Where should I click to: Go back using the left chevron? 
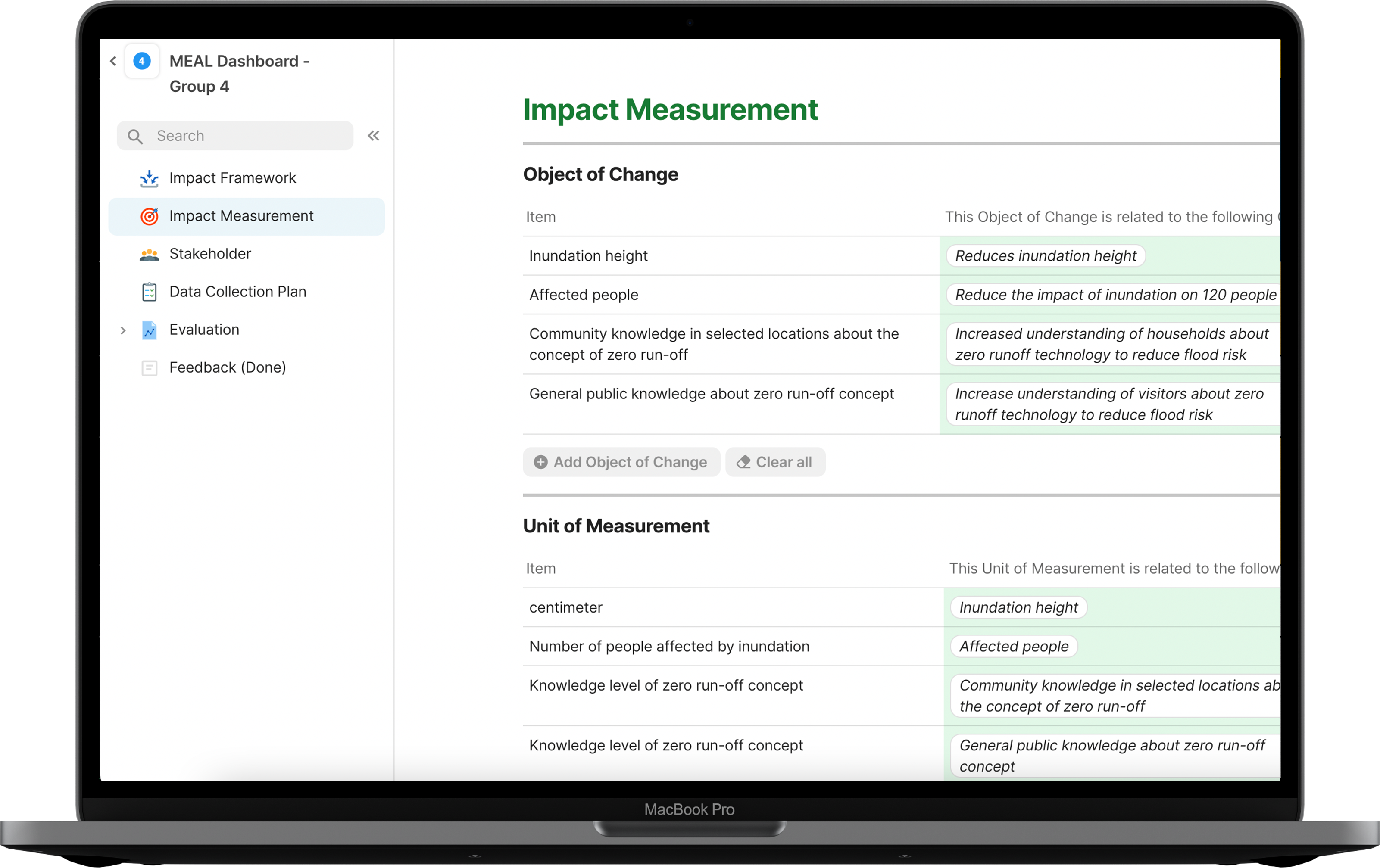(113, 61)
